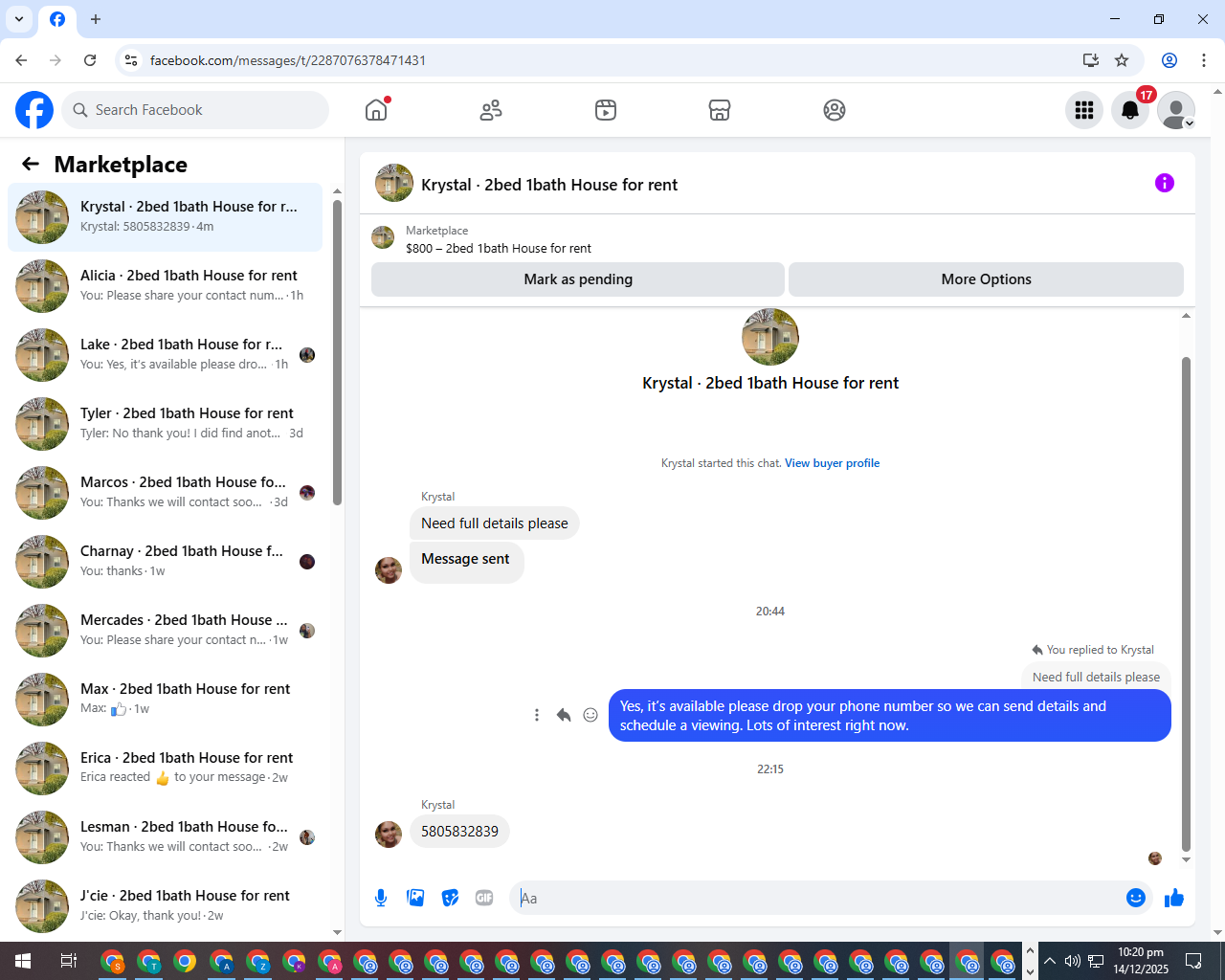The width and height of the screenshot is (1225, 980).
Task: Click the message bubble 5805832839
Action: pos(459,831)
